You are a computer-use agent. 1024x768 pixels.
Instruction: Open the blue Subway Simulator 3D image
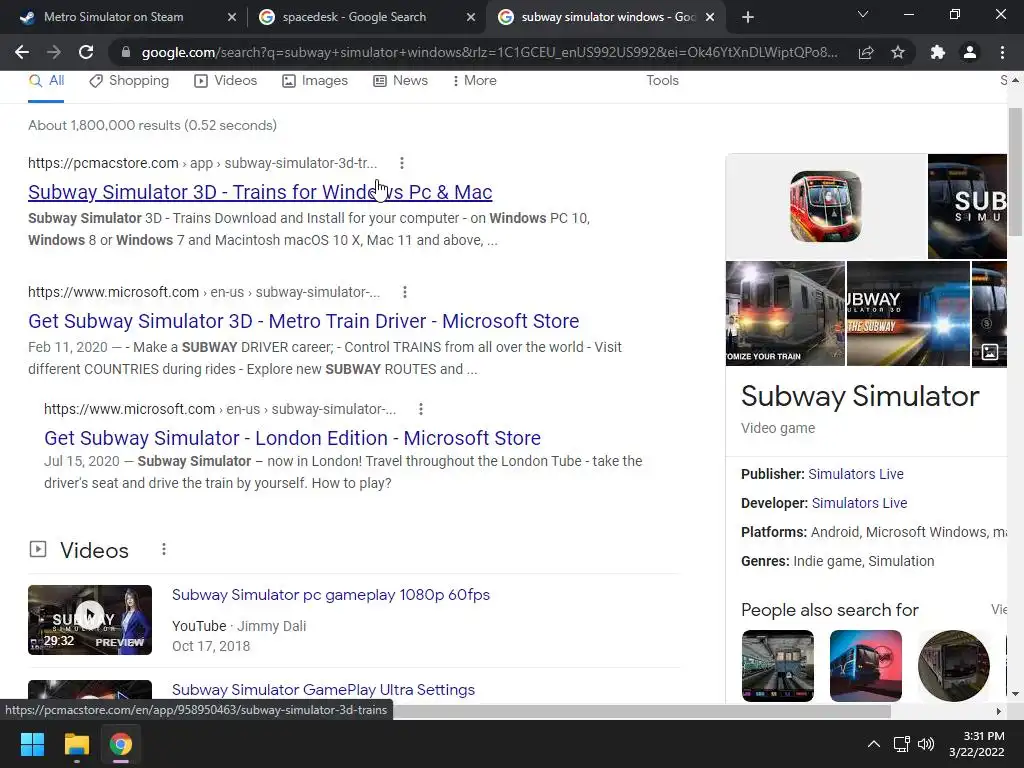(908, 313)
